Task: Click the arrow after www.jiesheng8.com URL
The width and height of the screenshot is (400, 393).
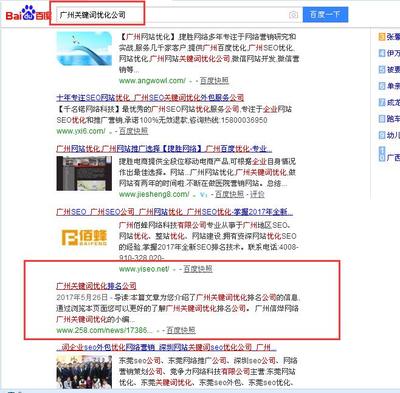Action: (x=195, y=195)
